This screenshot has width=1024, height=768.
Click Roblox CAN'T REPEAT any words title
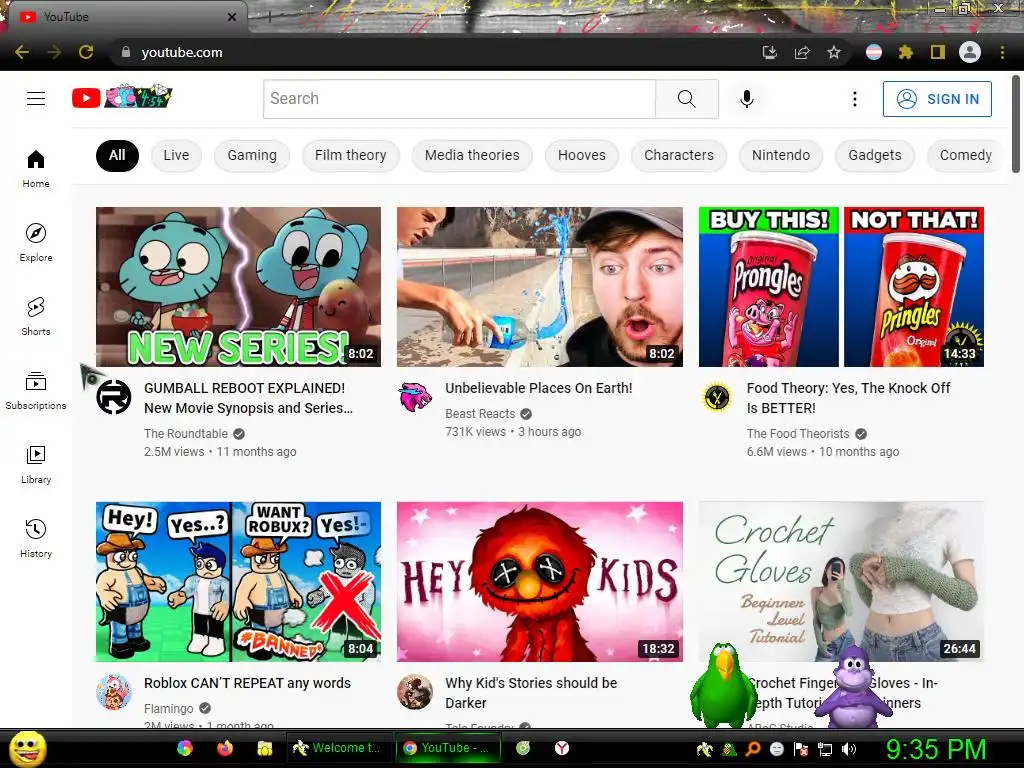(x=248, y=683)
